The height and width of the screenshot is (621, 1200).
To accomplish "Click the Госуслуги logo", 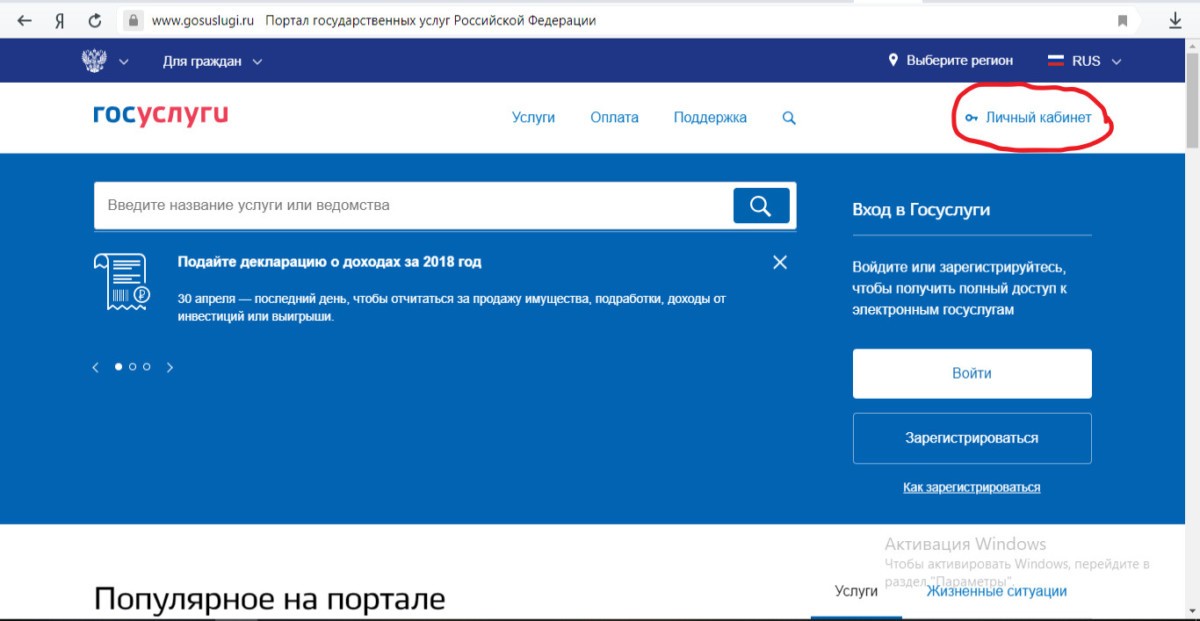I will 161,116.
